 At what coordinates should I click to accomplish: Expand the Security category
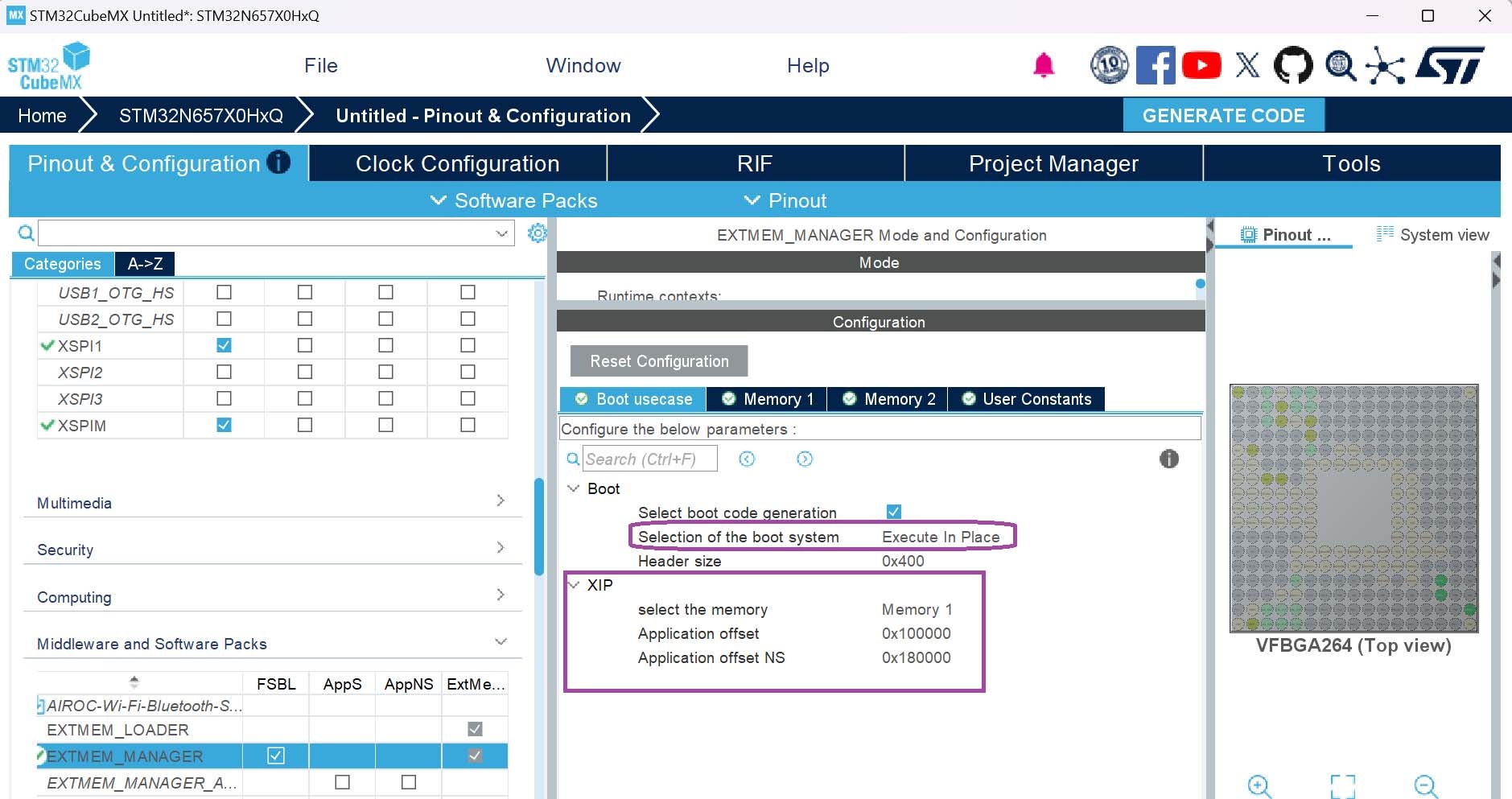tap(501, 547)
